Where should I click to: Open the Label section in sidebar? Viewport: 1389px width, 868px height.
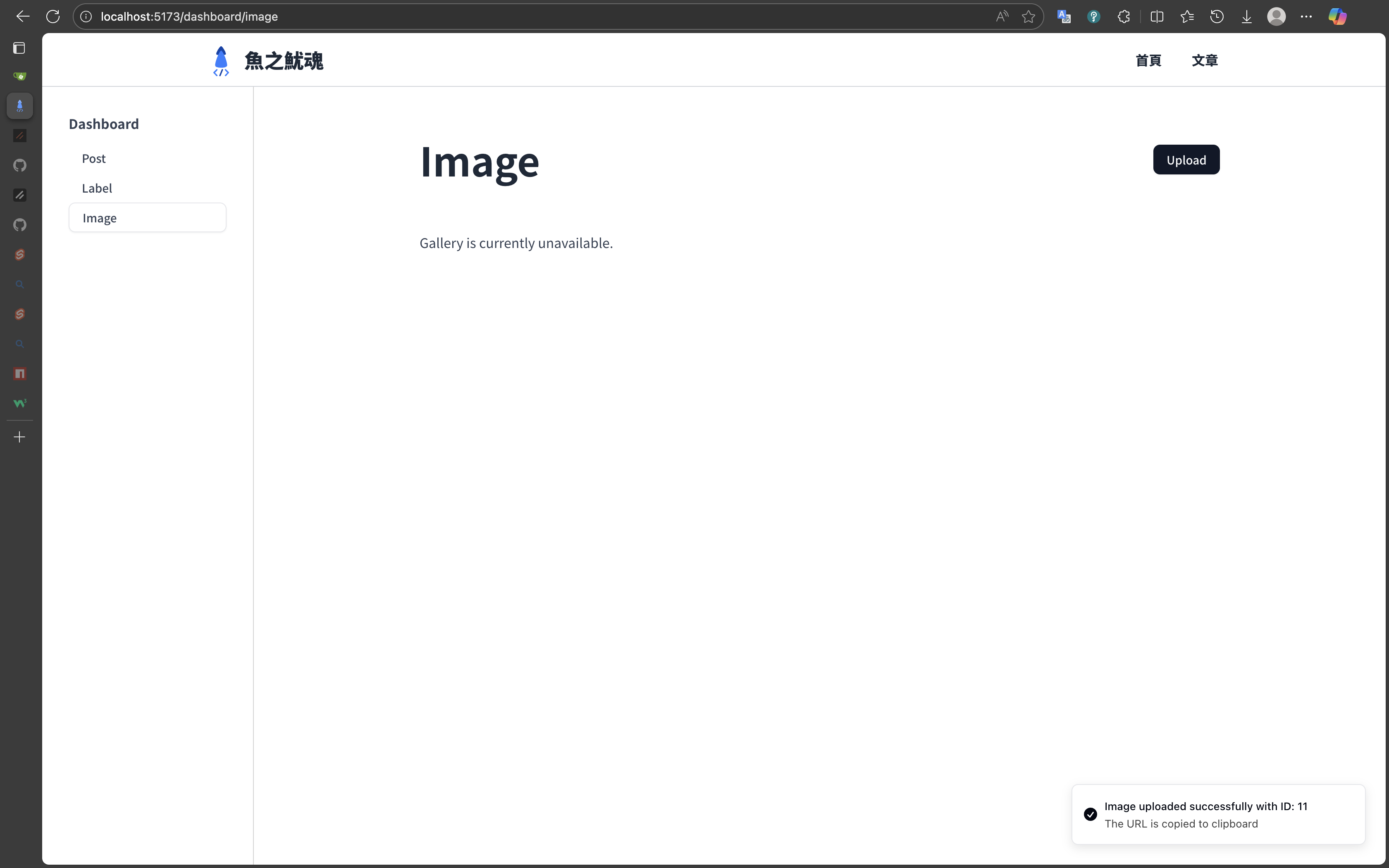coord(96,188)
